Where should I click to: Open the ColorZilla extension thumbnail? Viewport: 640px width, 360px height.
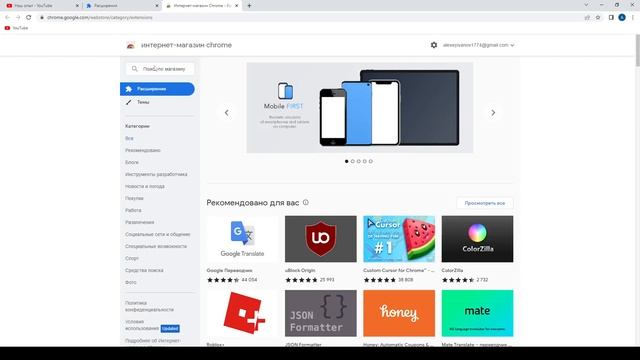pos(477,239)
